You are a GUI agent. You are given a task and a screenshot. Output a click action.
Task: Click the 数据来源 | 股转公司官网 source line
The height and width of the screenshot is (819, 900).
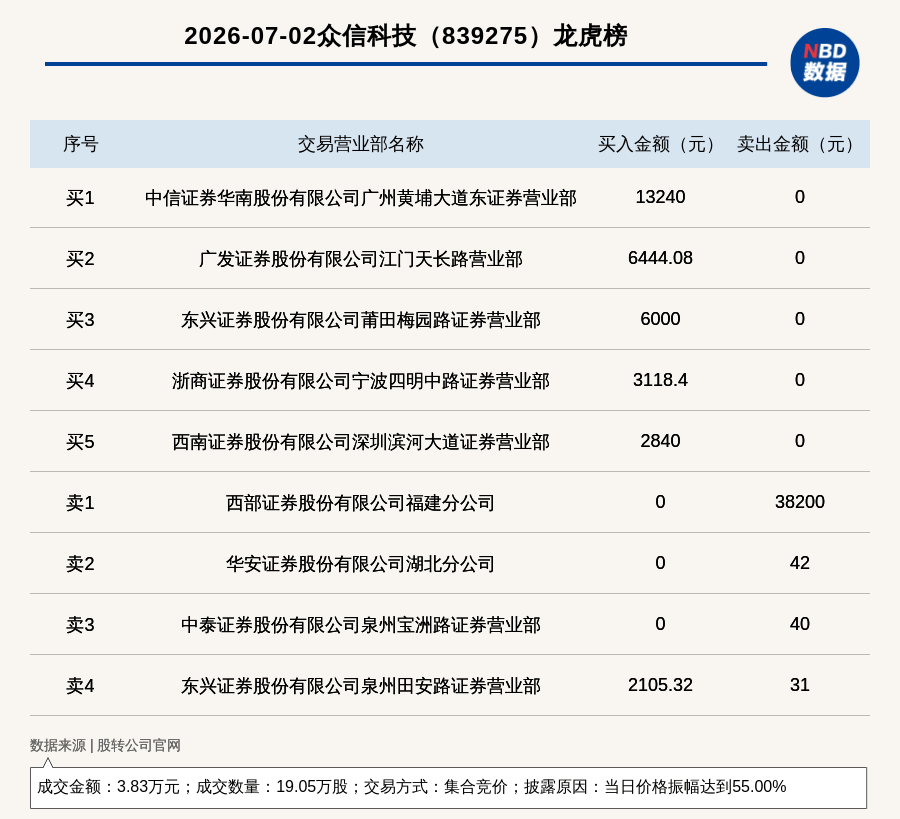click(x=105, y=746)
